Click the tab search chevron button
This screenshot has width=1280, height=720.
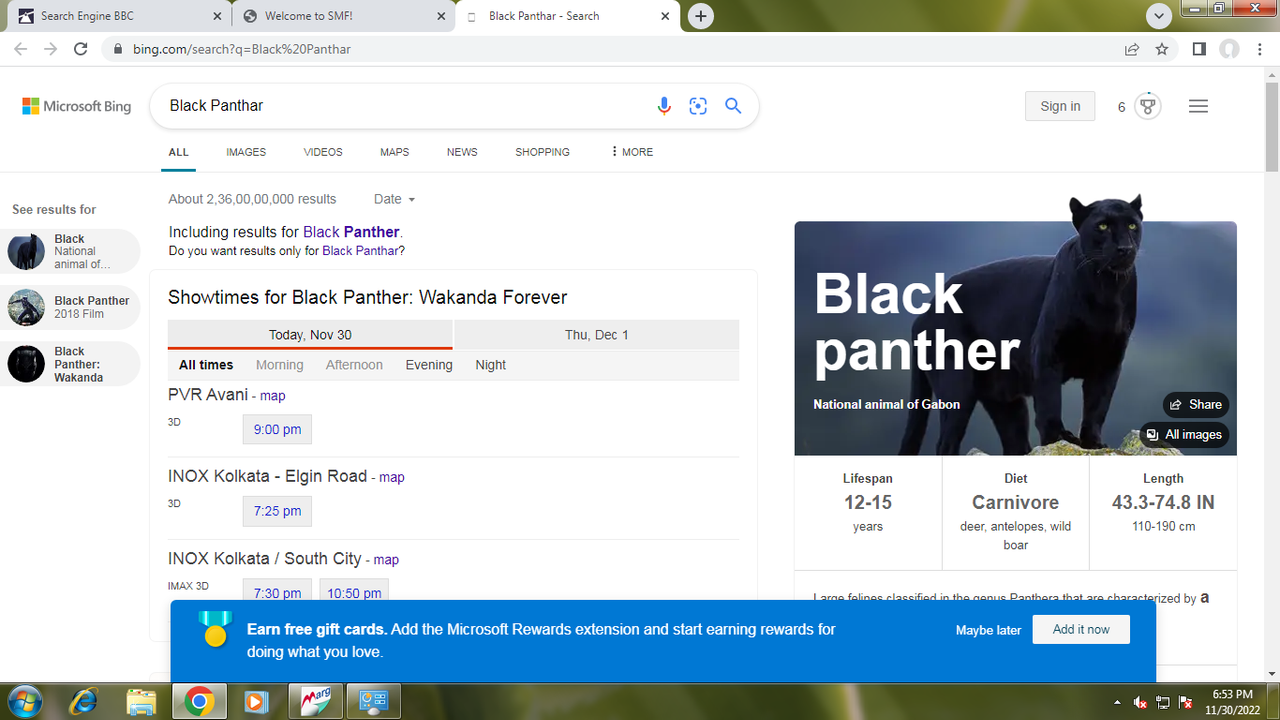1159,16
